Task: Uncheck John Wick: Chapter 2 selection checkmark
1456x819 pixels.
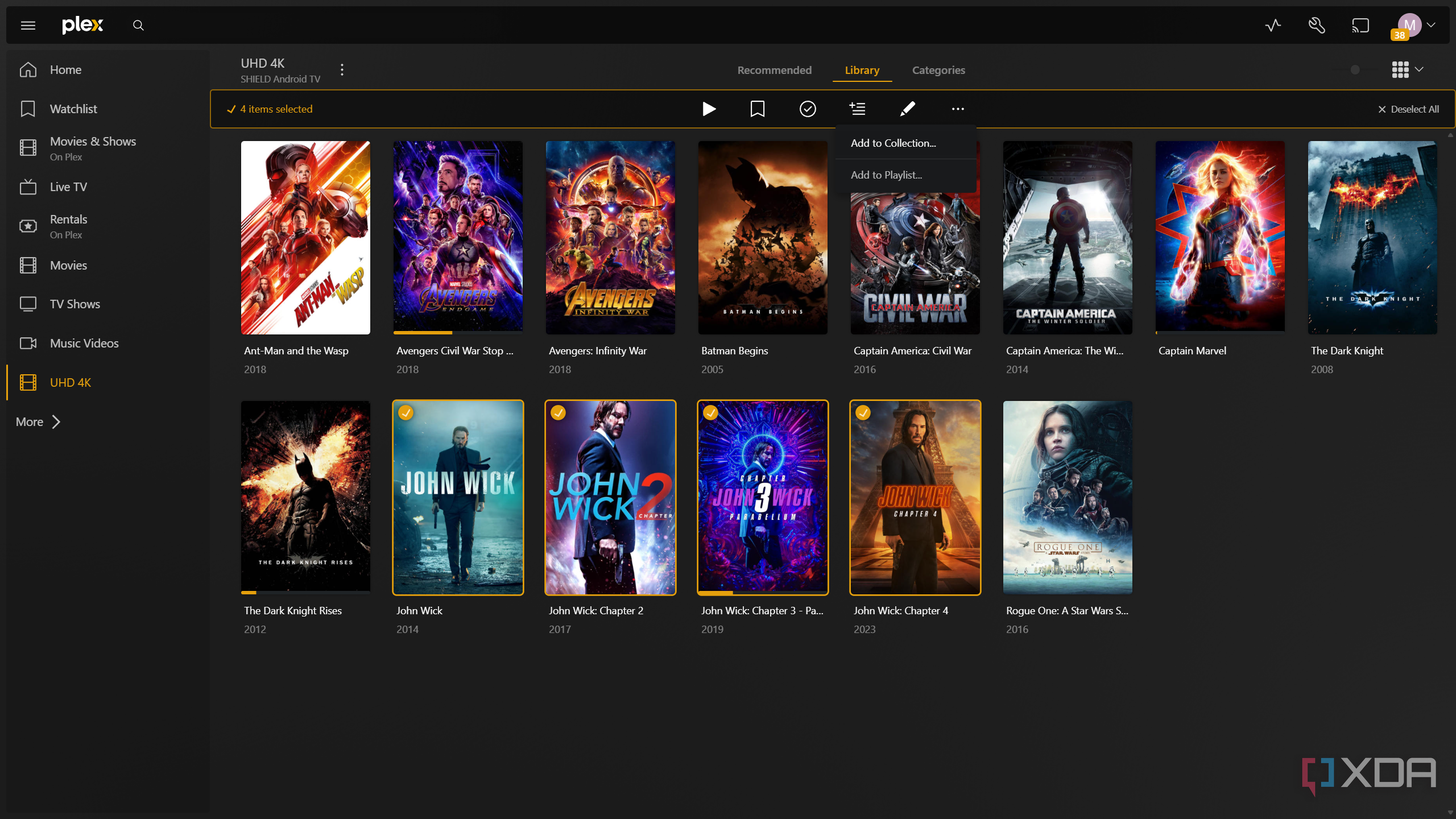Action: pyautogui.click(x=558, y=413)
